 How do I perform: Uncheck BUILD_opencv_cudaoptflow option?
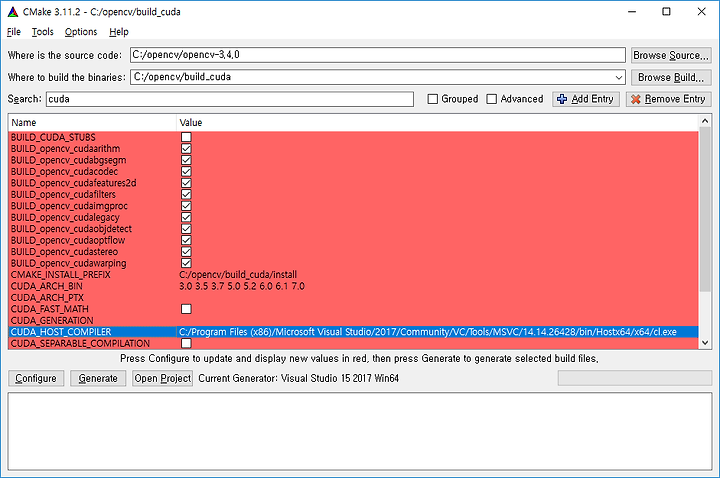[x=186, y=241]
